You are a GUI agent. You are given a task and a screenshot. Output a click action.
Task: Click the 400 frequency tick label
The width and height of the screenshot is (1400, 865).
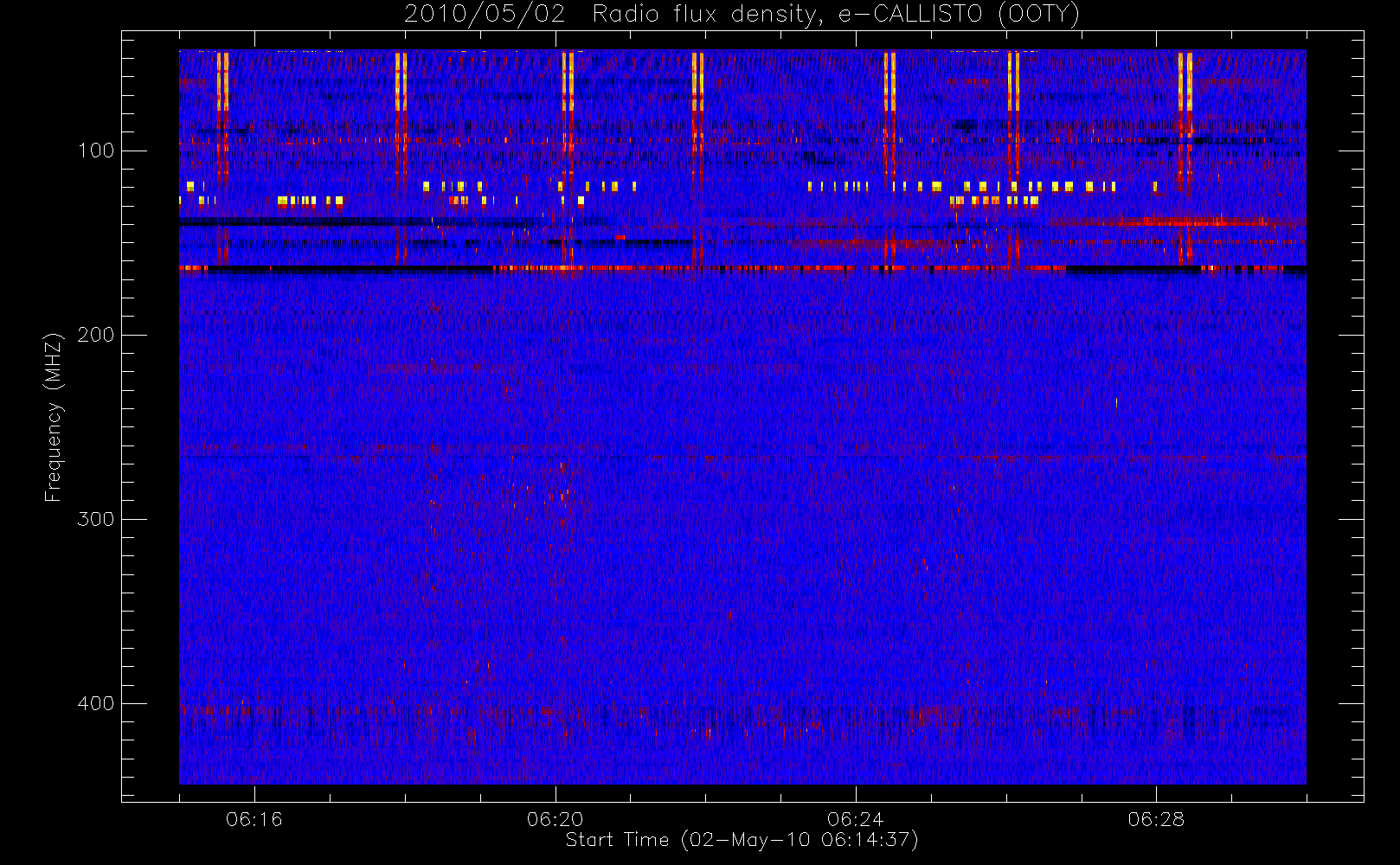(x=96, y=703)
